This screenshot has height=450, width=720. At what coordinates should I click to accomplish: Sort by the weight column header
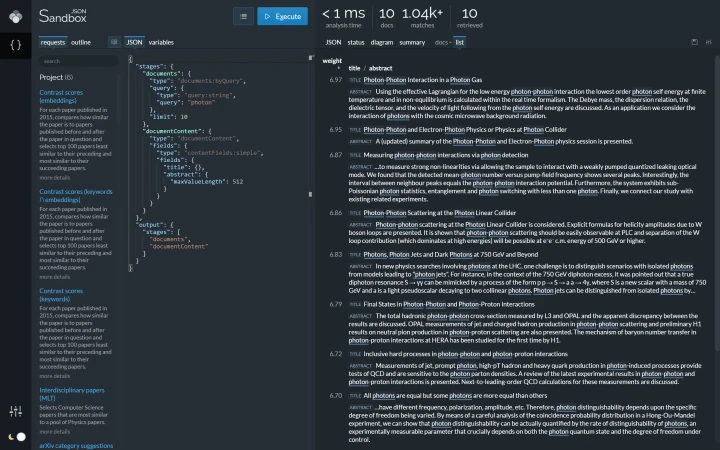pos(332,61)
